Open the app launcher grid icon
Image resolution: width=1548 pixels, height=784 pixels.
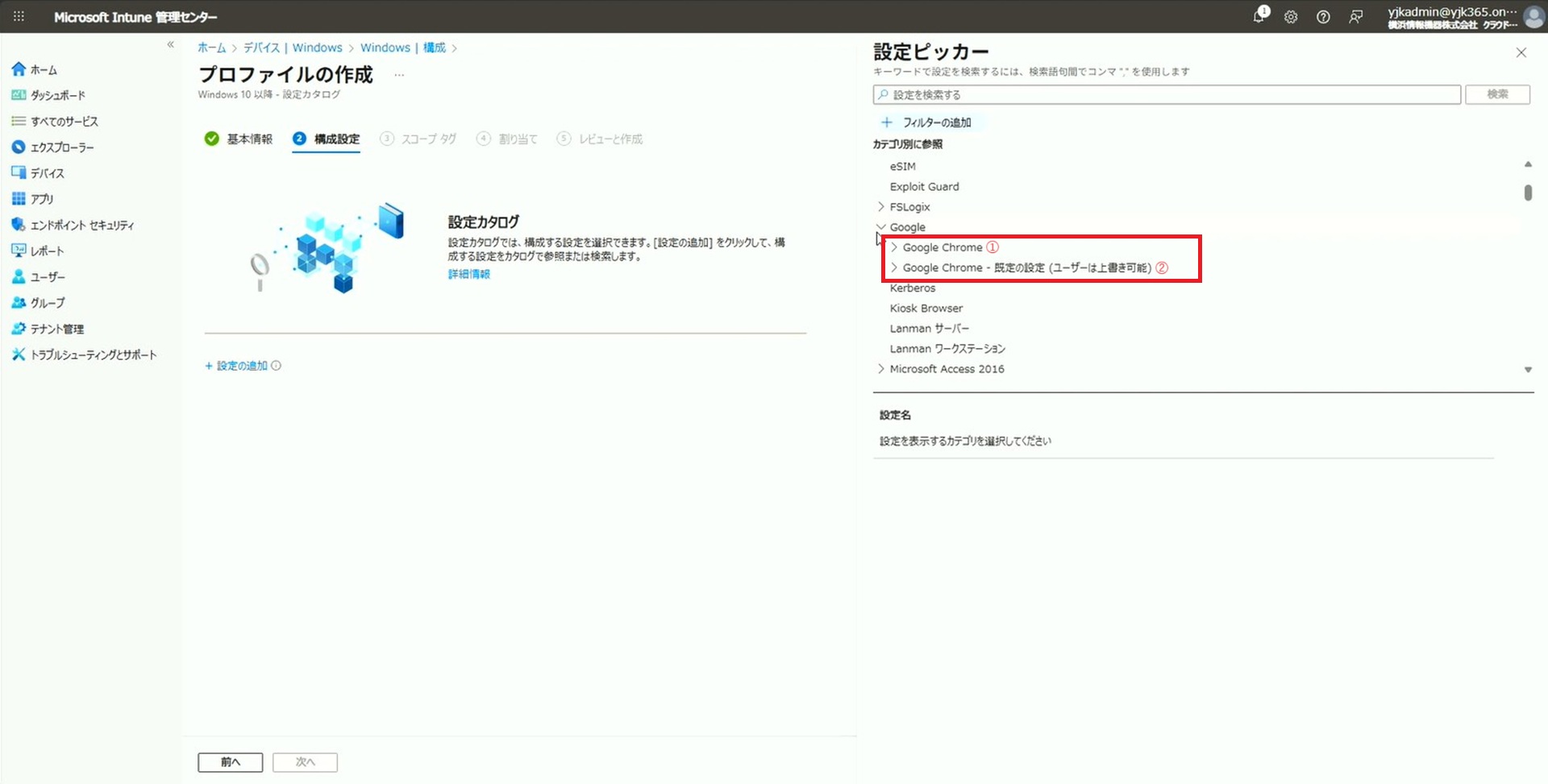(19, 16)
